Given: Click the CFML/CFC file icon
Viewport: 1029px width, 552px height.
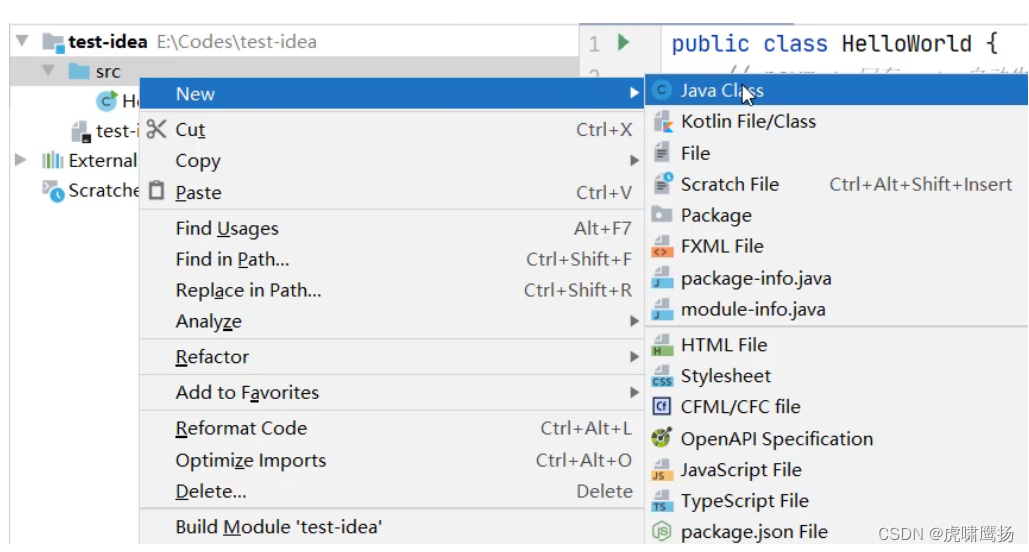Looking at the screenshot, I should [662, 407].
